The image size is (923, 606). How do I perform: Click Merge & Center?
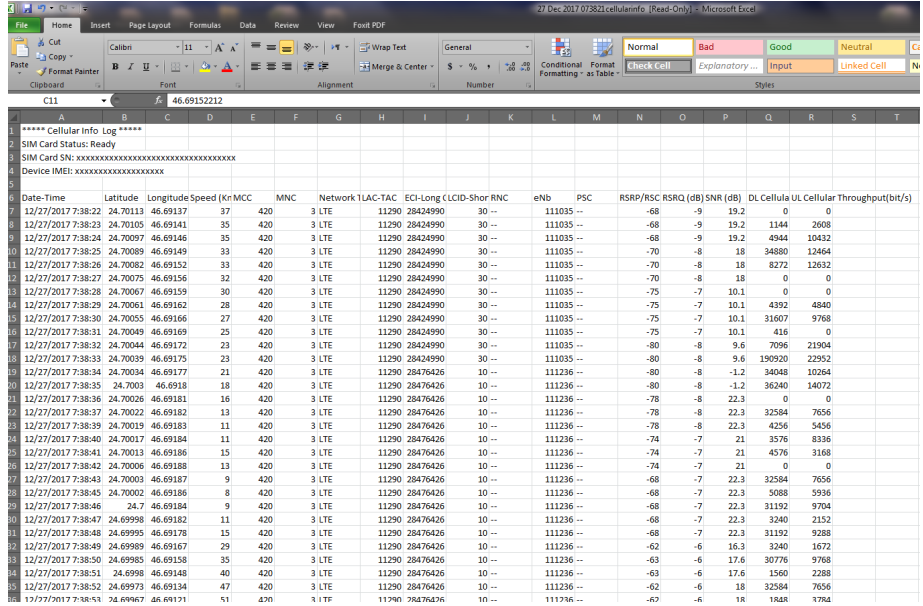[x=393, y=67]
